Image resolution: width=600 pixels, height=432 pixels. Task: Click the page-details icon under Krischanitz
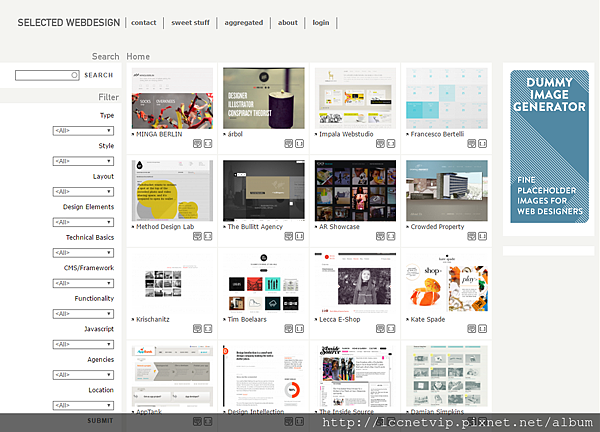[x=197, y=328]
